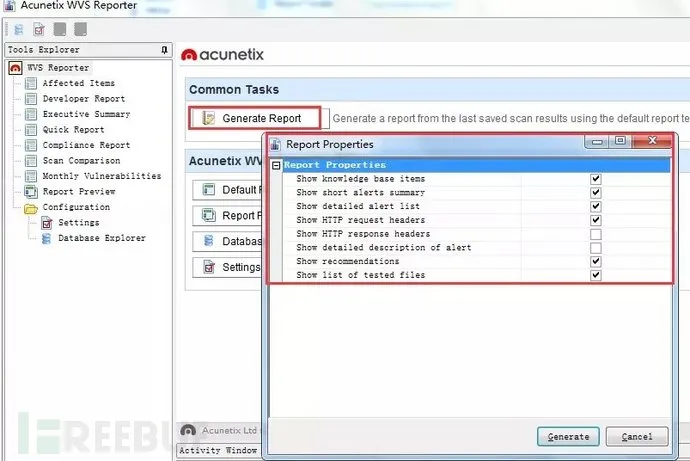Open Database Explorer from the top toolbar
This screenshot has width=690, height=461.
pos(19,29)
